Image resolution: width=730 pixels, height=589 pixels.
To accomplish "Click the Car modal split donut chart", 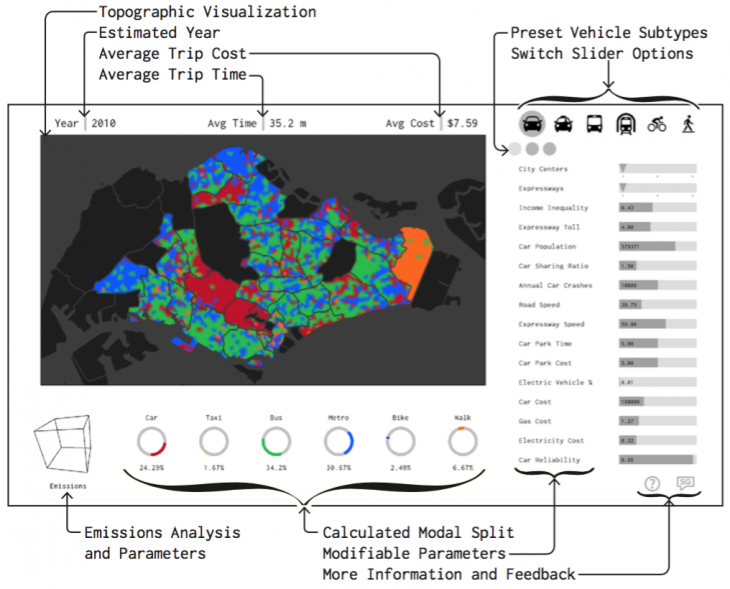I will [152, 441].
